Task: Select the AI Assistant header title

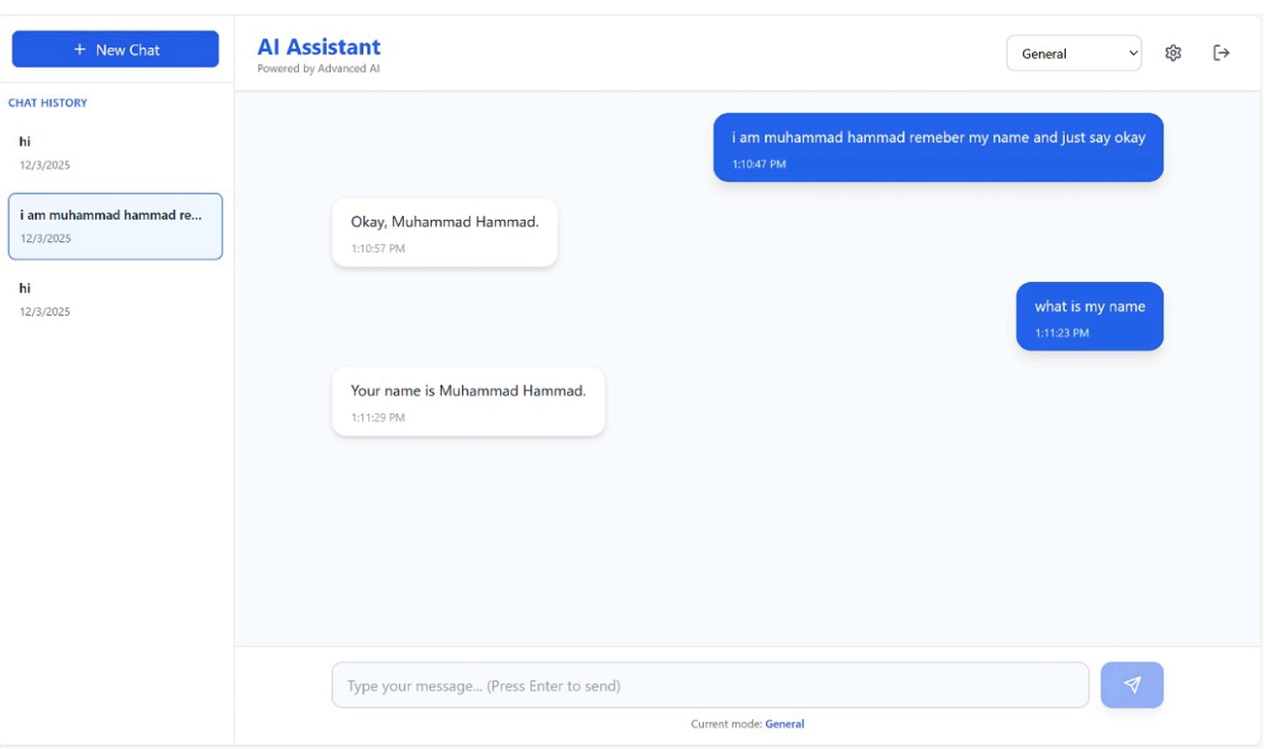Action: click(x=318, y=46)
